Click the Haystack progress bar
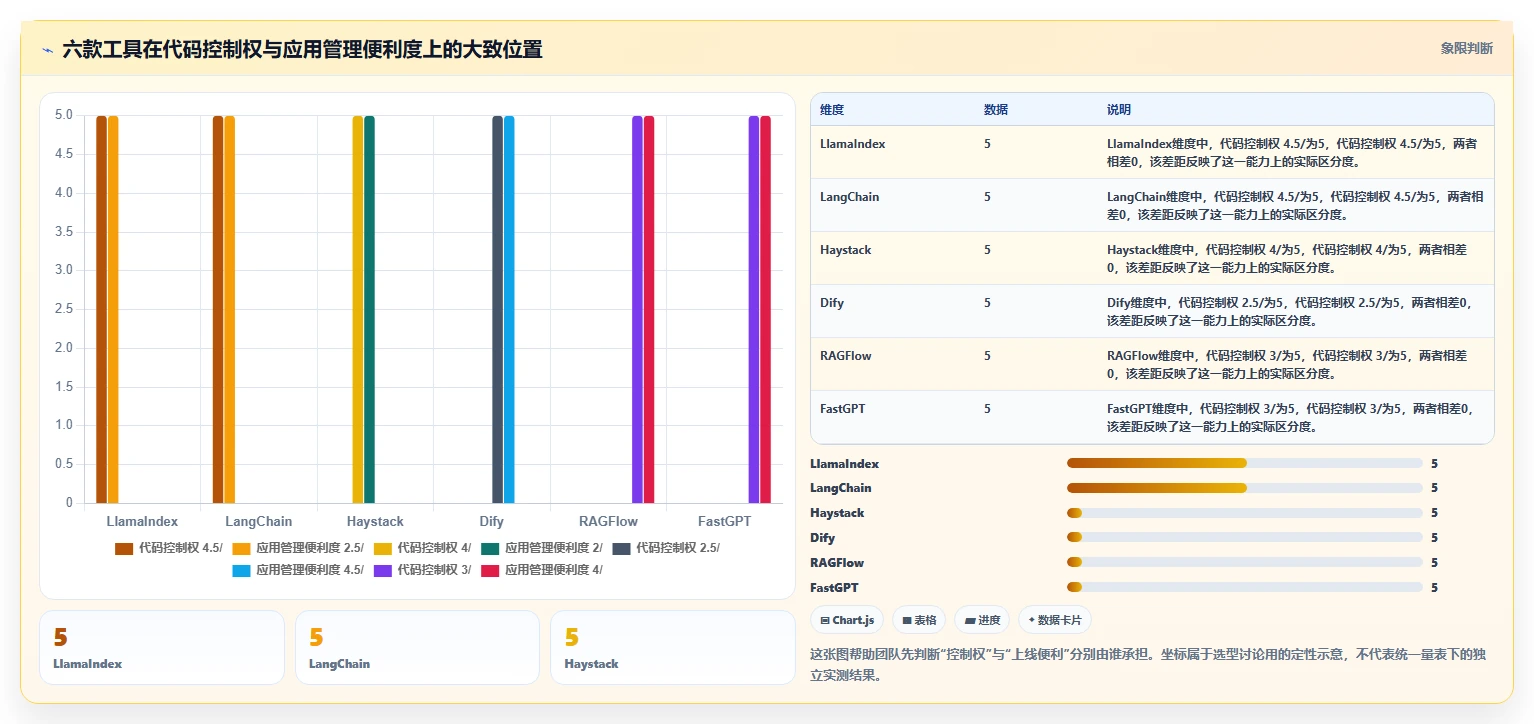Screen dimensions: 1534x724 point(1245,513)
